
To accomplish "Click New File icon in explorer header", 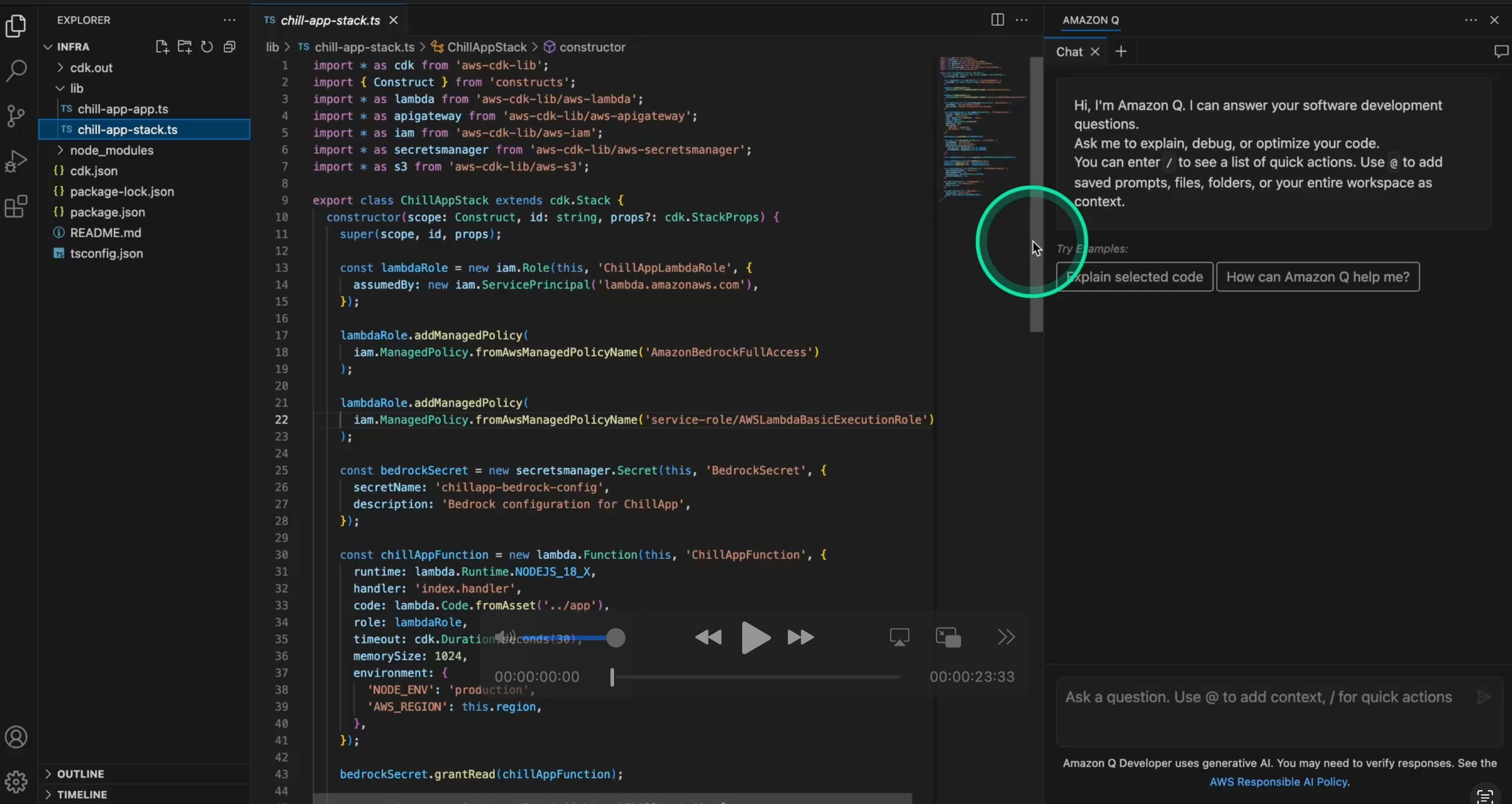I will 161,47.
